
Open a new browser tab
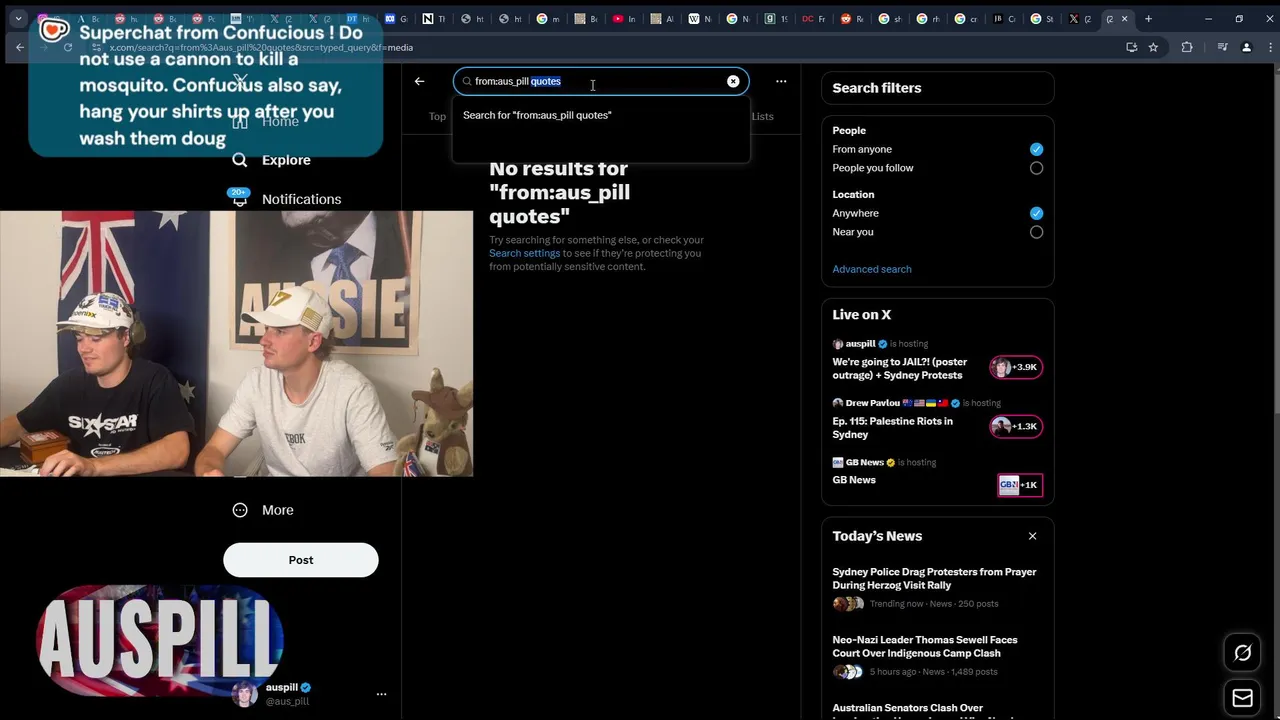point(1148,19)
